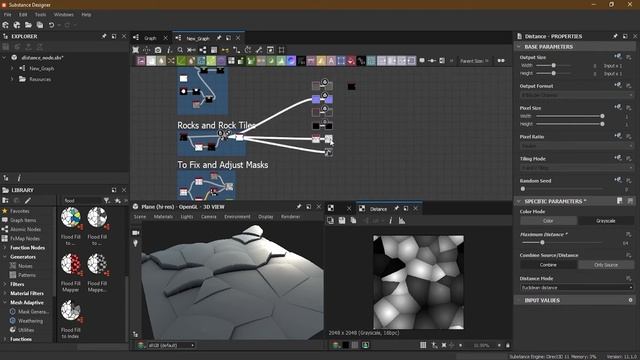Screen dimensions: 640x360
Task: Select New_Graph in the Explorer tree
Action: 42,69
